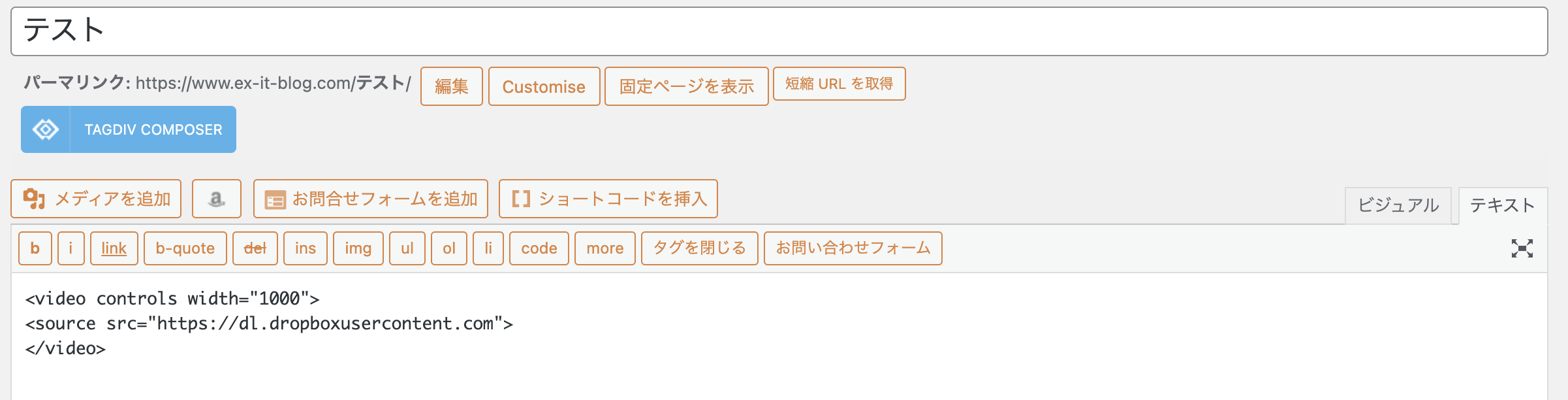The height and width of the screenshot is (400, 1568).
Task: Insert the del strikethrough tag
Action: point(255,248)
